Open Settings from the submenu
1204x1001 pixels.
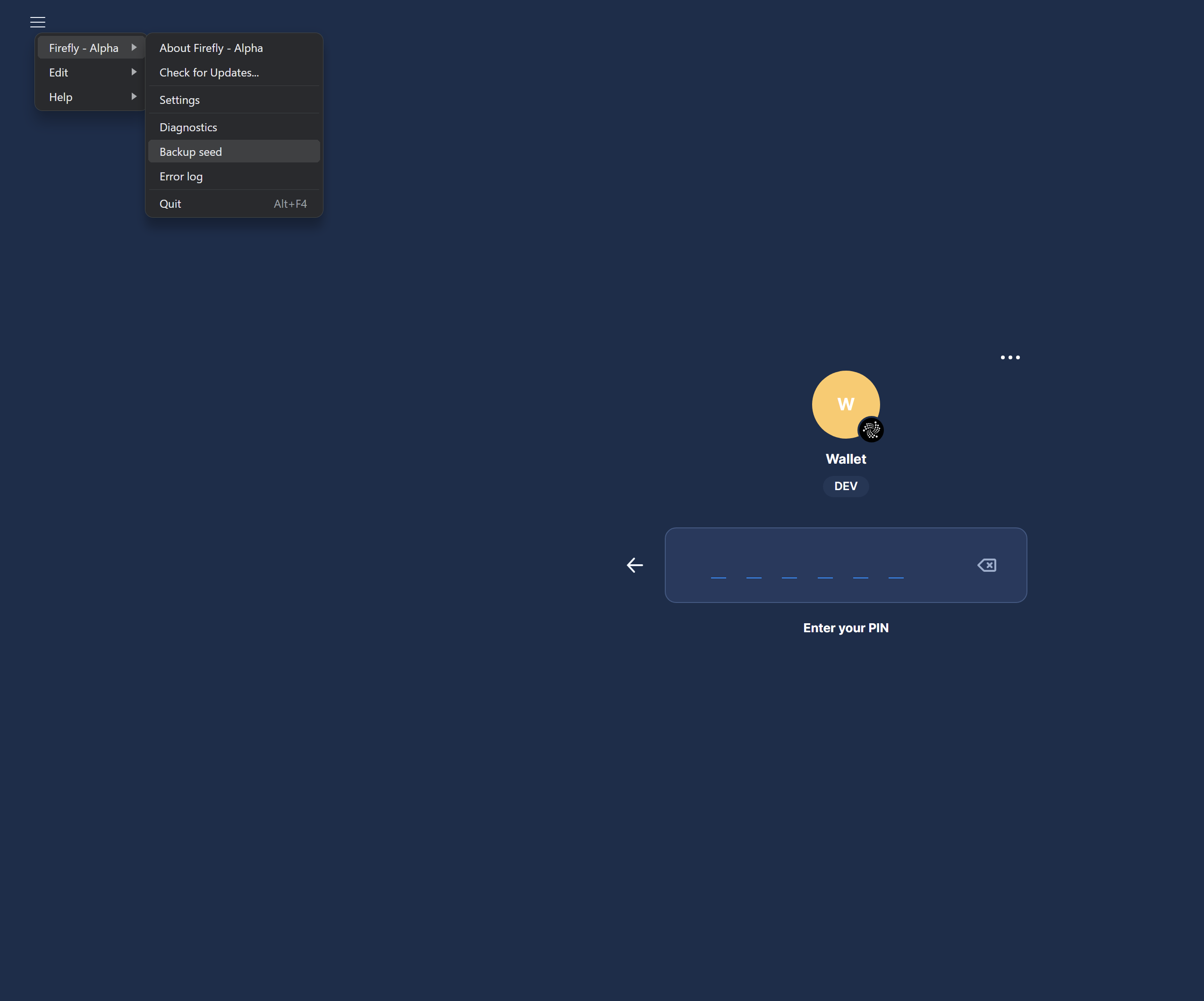(179, 100)
